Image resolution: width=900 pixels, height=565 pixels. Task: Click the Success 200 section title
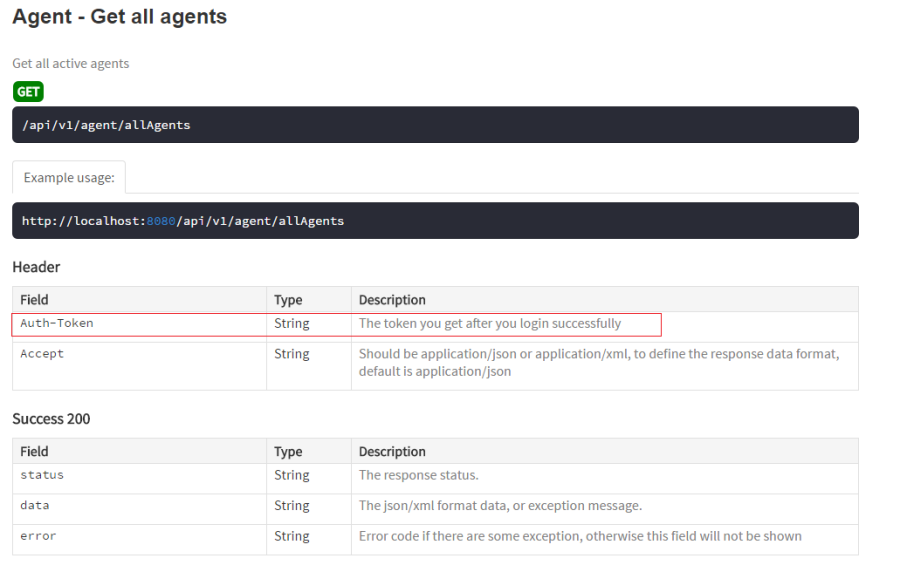click(x=51, y=419)
